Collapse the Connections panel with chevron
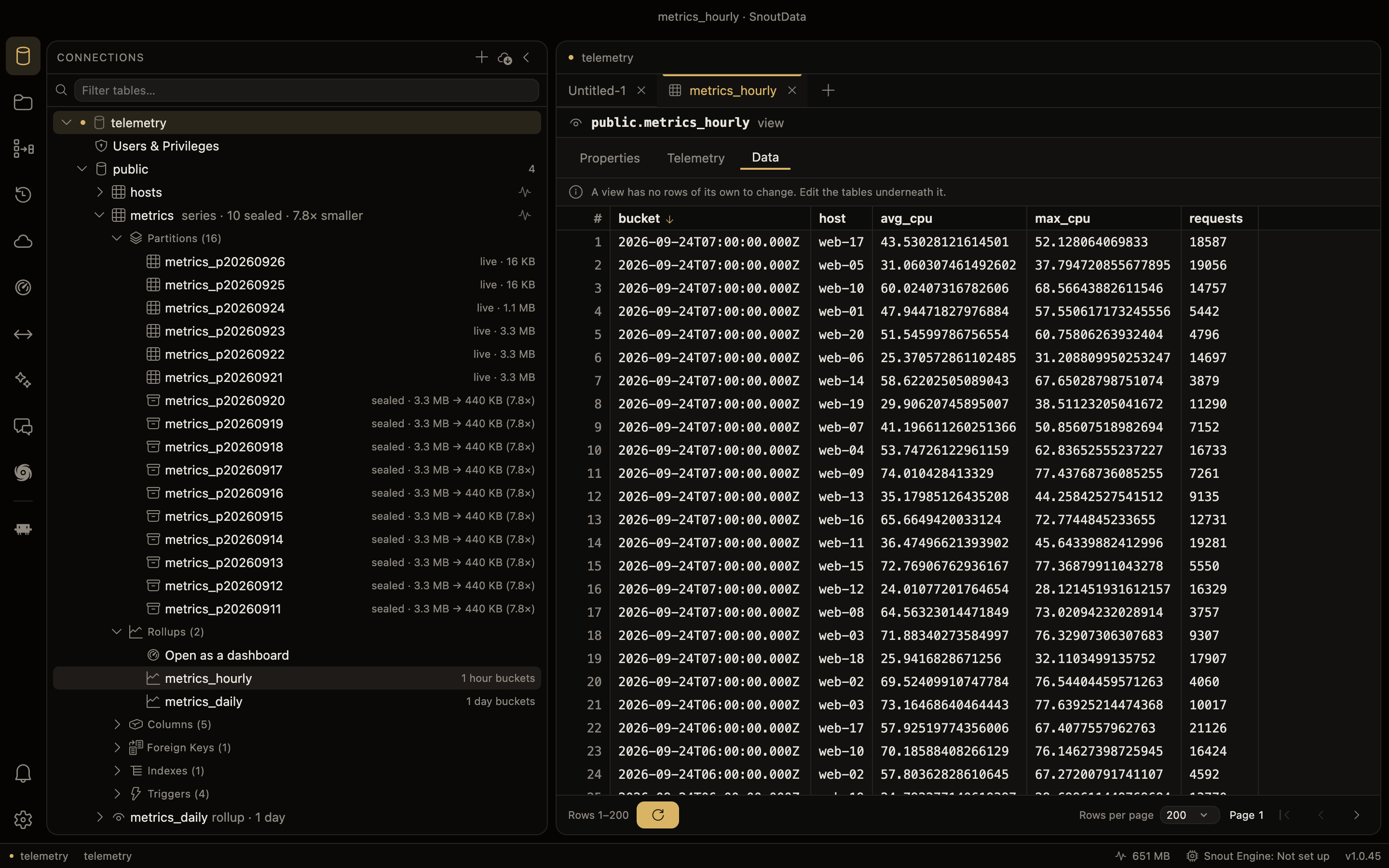 pos(526,57)
